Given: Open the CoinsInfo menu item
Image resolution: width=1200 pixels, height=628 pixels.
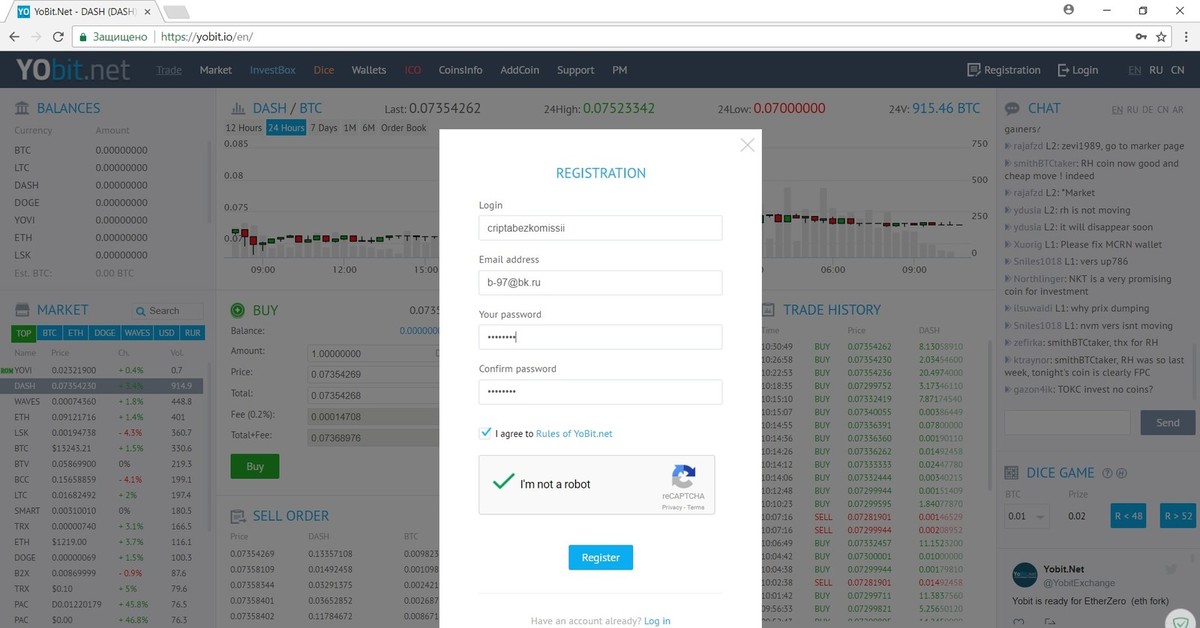Looking at the screenshot, I should (460, 70).
